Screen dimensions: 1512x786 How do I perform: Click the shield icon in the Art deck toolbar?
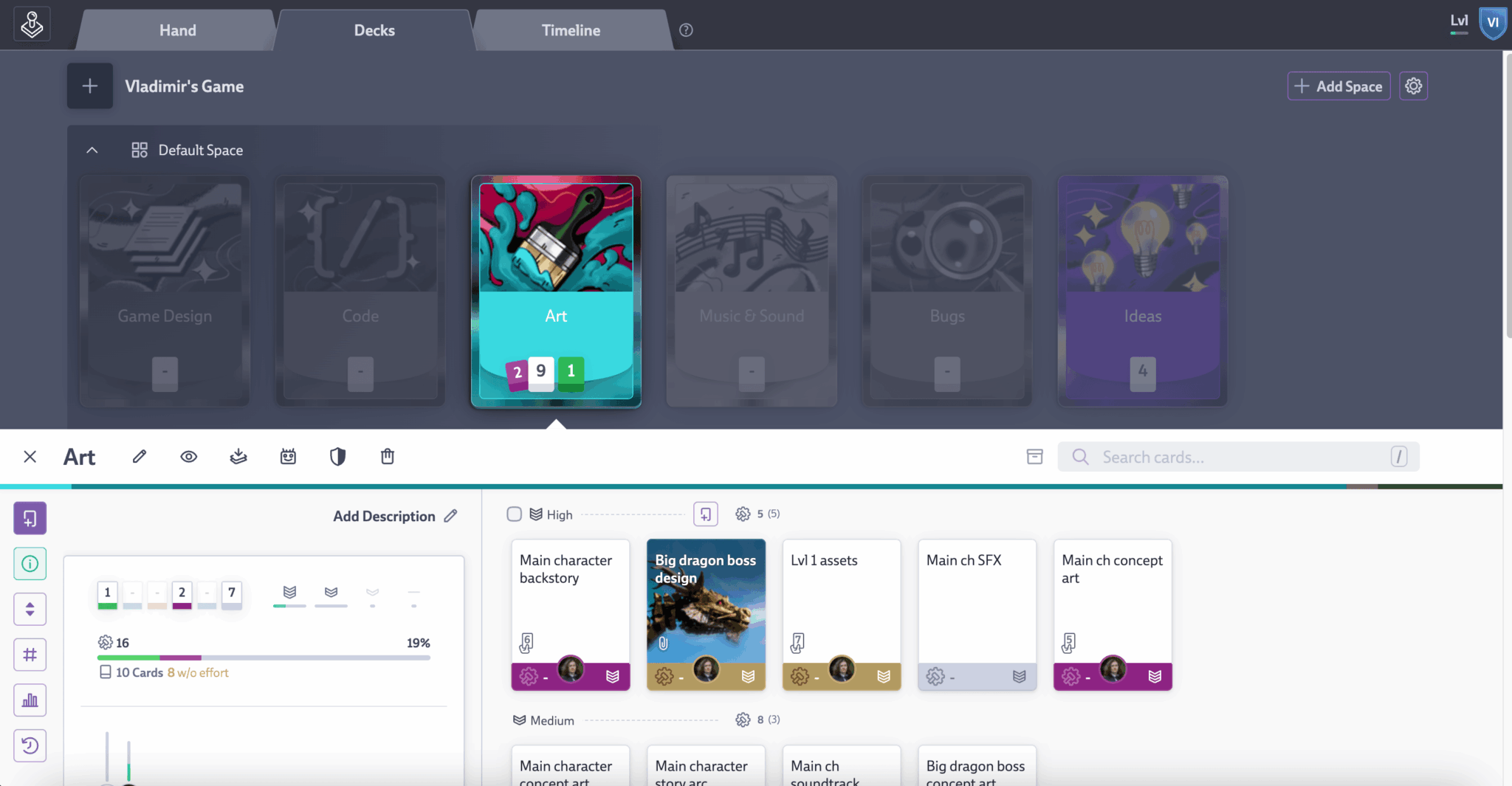point(337,456)
